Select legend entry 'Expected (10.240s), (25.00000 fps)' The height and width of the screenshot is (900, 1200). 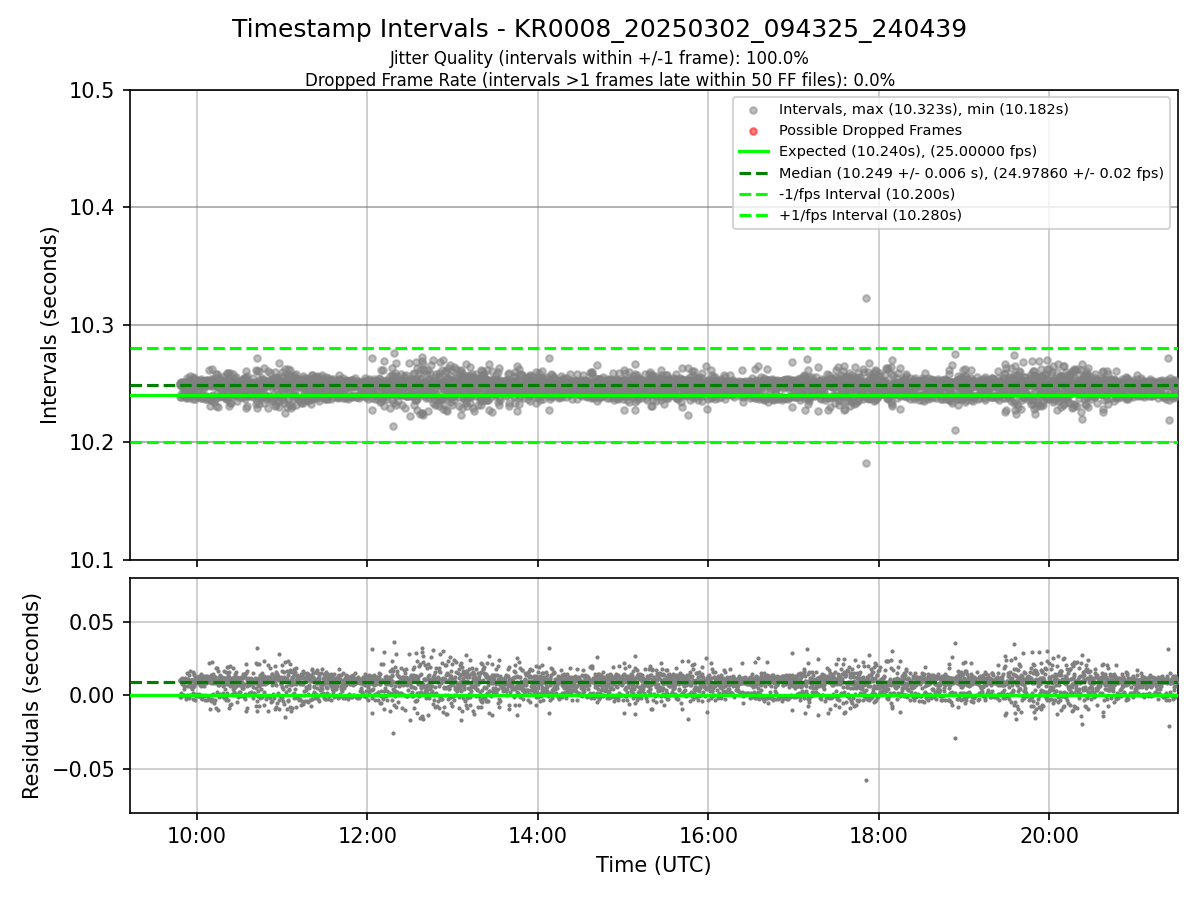click(x=907, y=151)
